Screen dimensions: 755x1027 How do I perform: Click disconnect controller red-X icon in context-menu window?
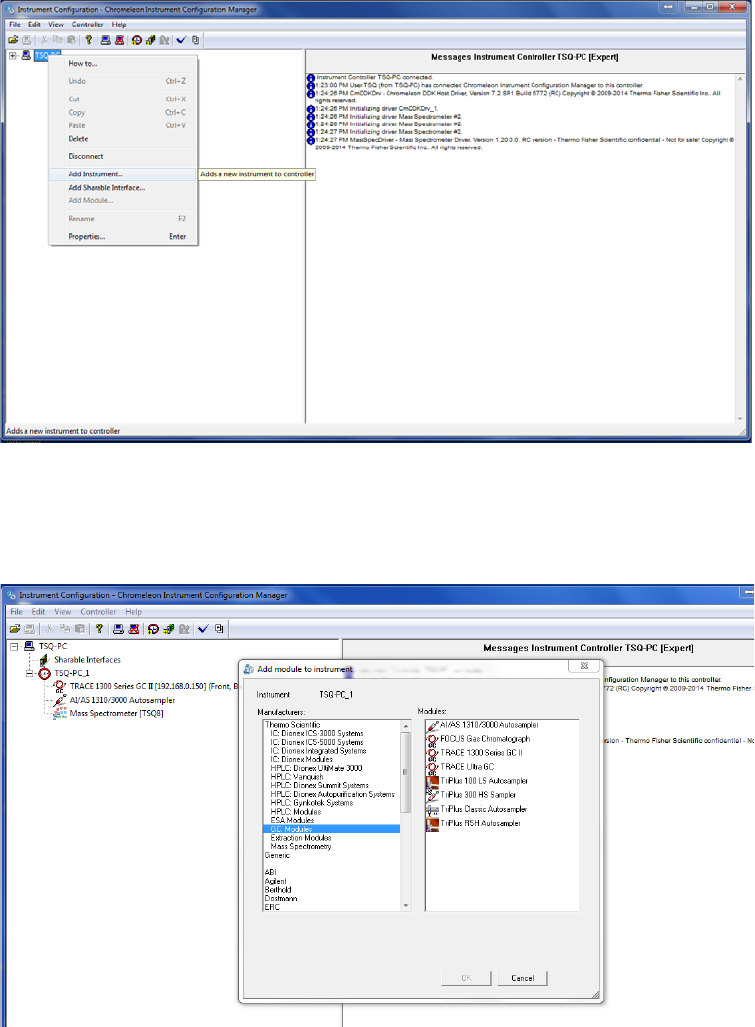coord(120,40)
